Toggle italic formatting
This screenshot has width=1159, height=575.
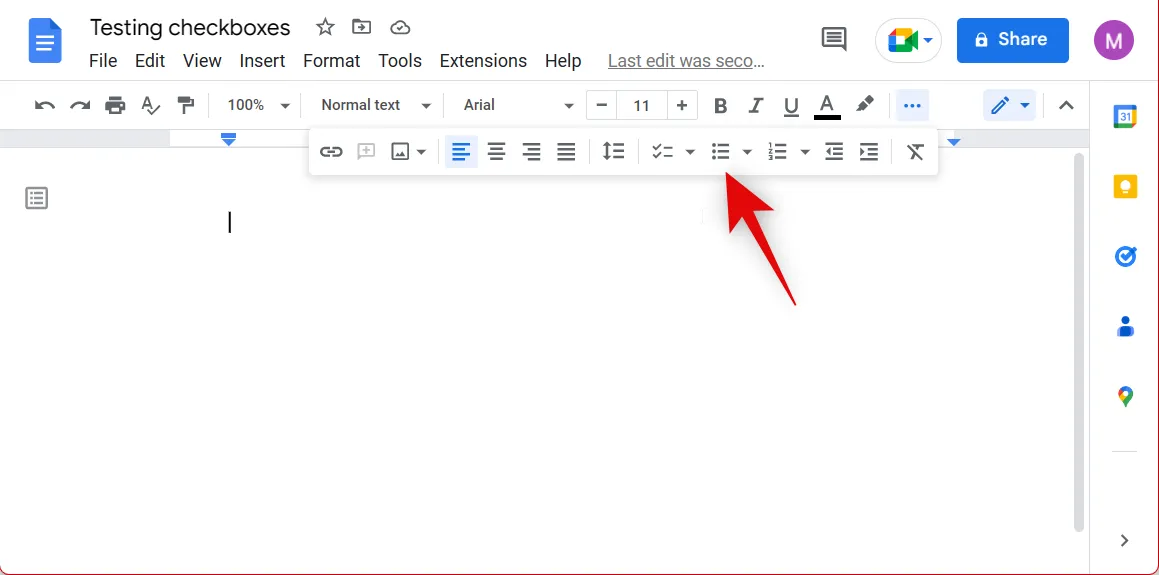pyautogui.click(x=755, y=106)
